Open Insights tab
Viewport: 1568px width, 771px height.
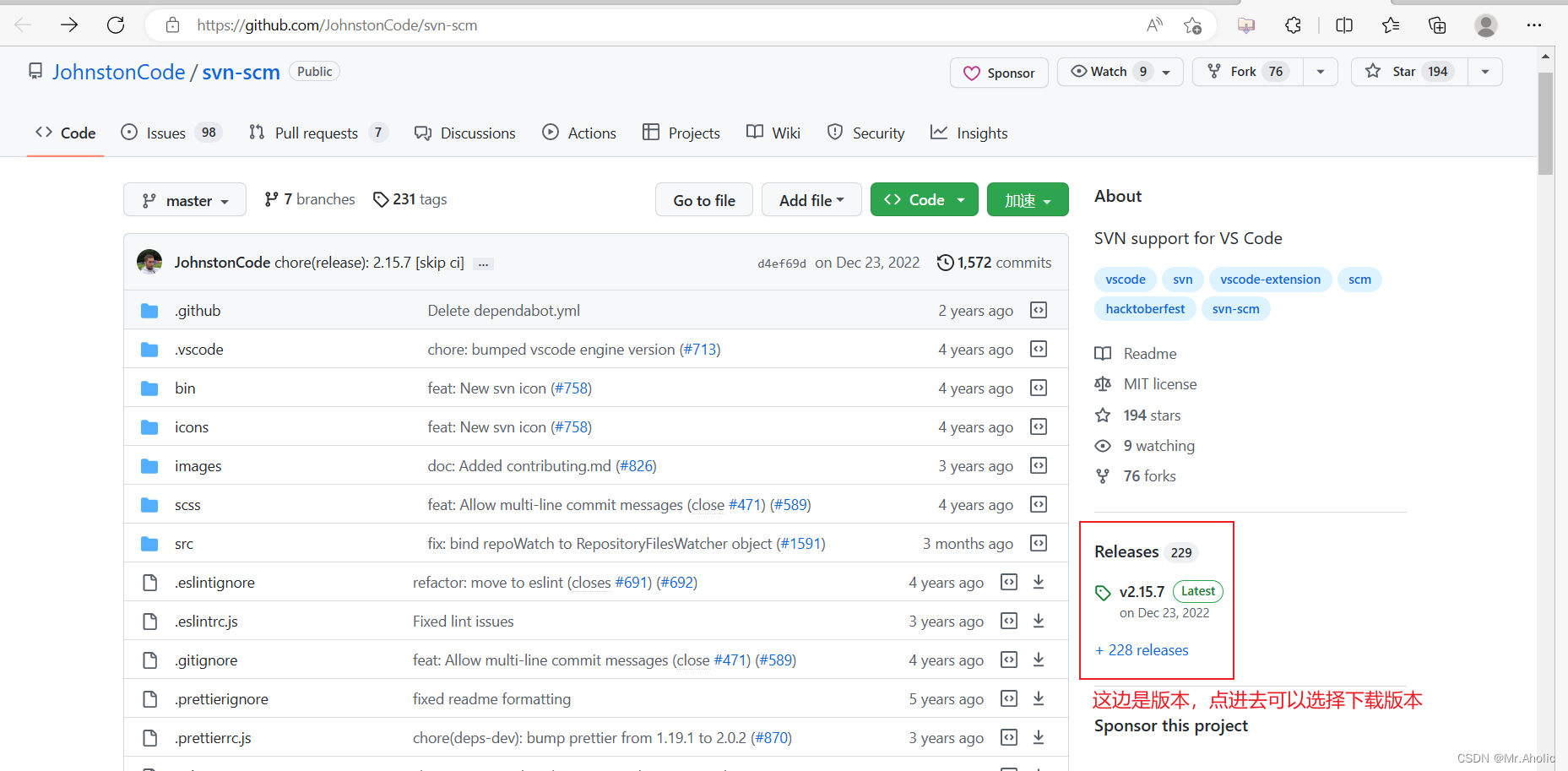(x=969, y=133)
